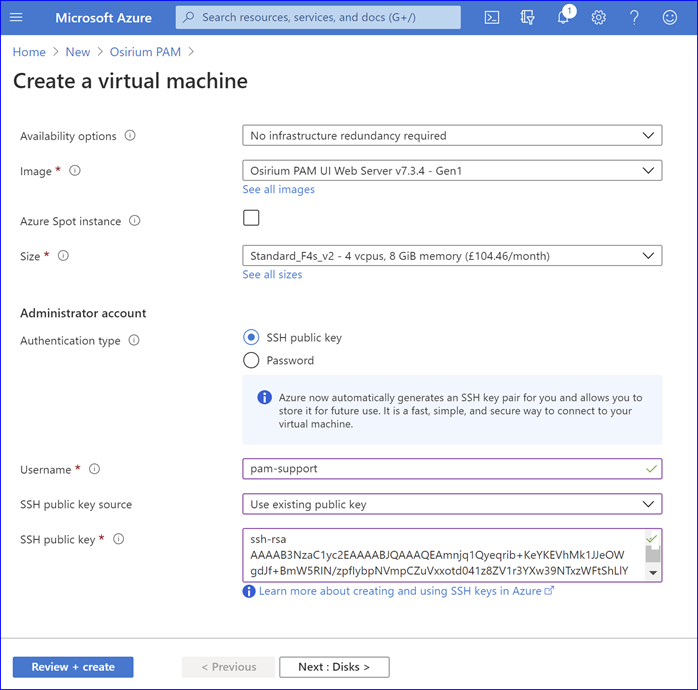The width and height of the screenshot is (698, 690).
Task: Go to Home breadcrumb
Action: click(x=29, y=52)
